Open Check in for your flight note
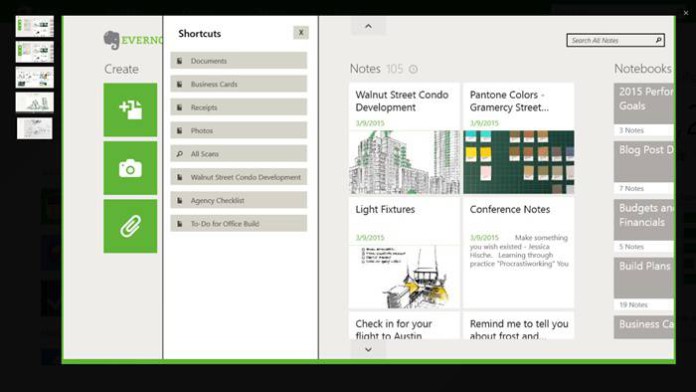 coord(404,325)
